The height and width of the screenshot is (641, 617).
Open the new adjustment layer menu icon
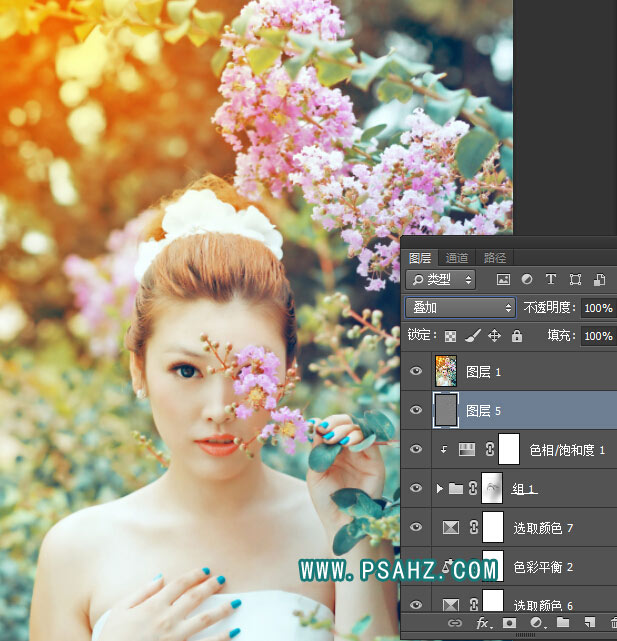tap(536, 623)
